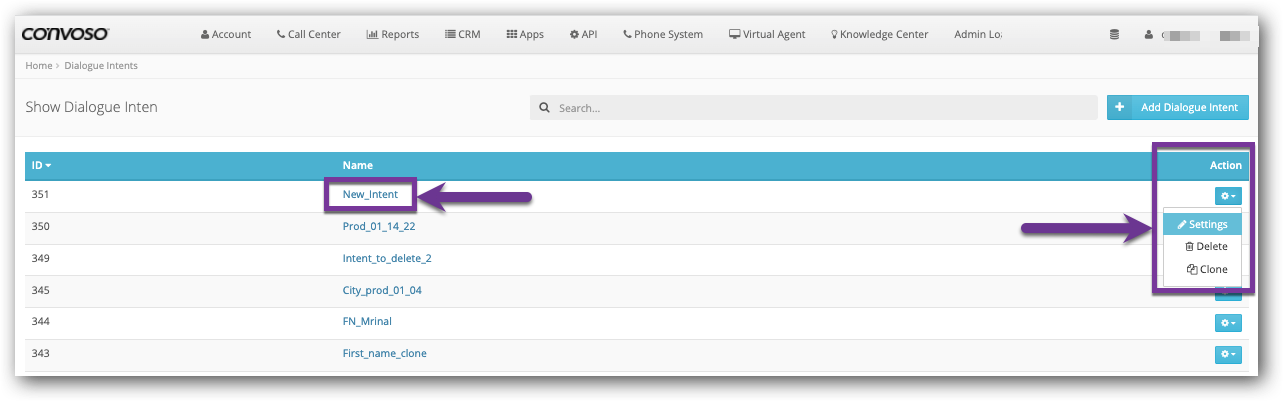Click ID cell 349
The image size is (1283, 401).
point(40,258)
